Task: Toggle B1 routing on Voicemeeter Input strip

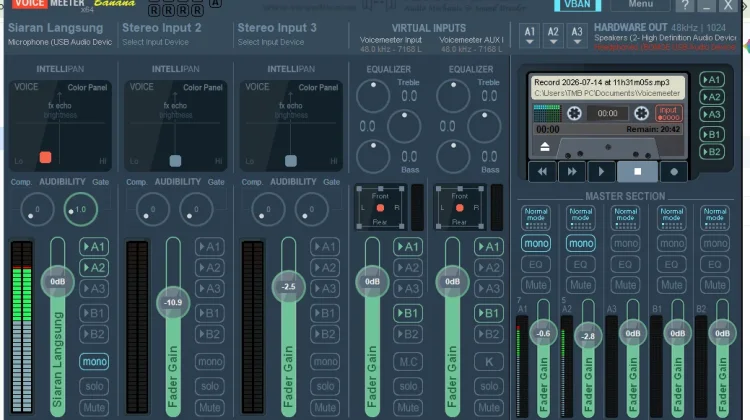Action: tap(408, 313)
